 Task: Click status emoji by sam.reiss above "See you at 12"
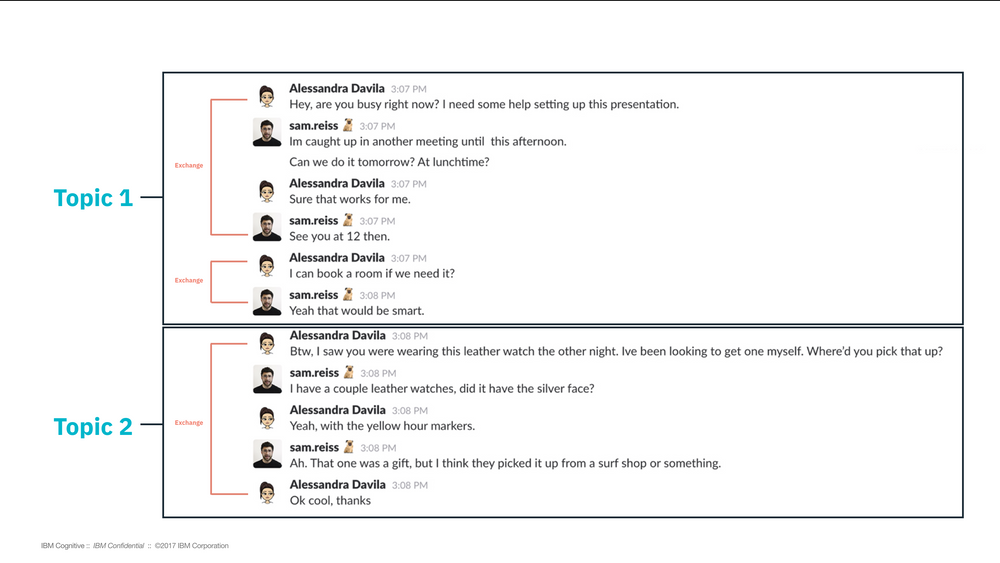click(x=348, y=220)
